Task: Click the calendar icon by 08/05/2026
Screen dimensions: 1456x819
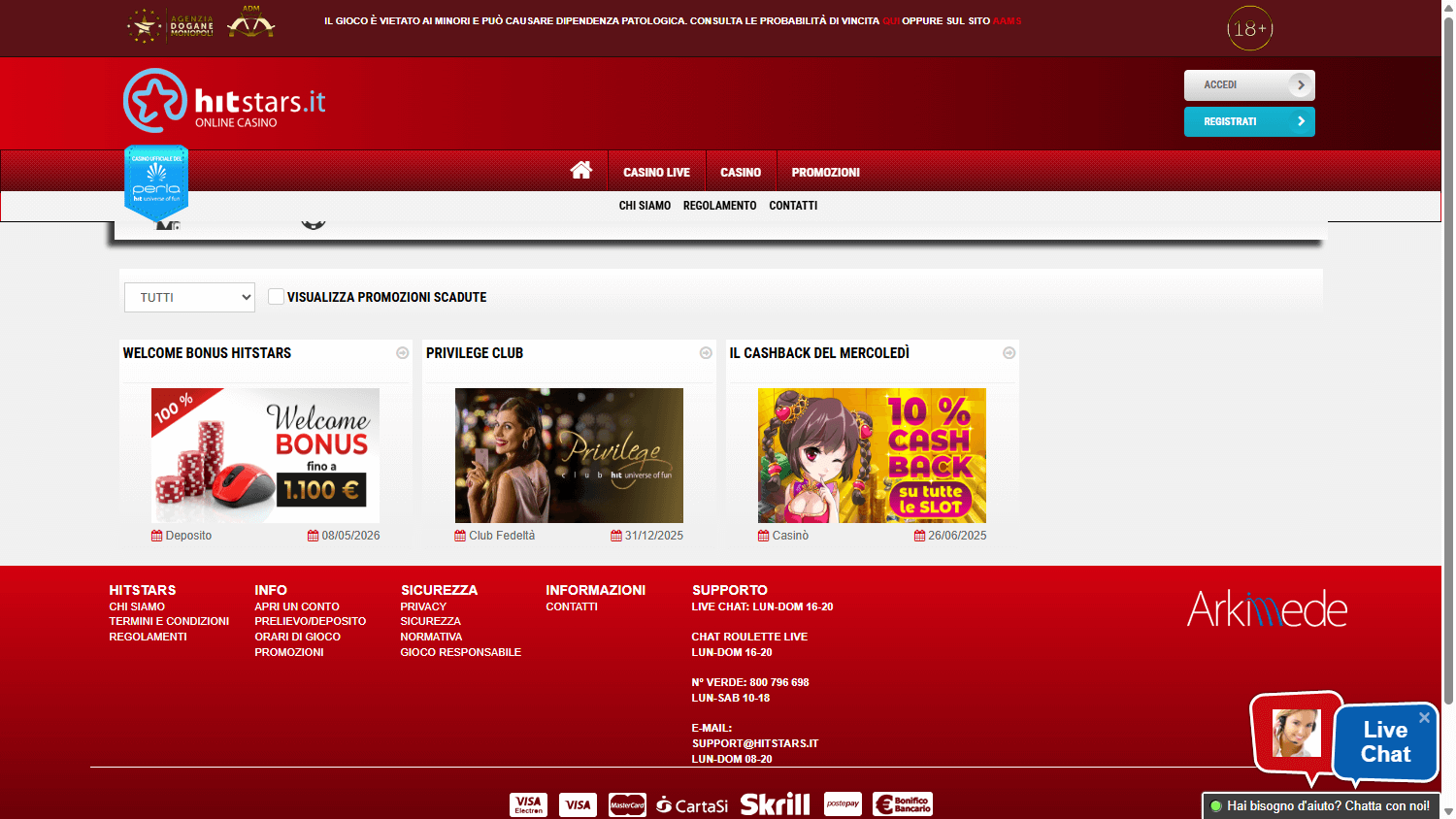Action: point(313,536)
